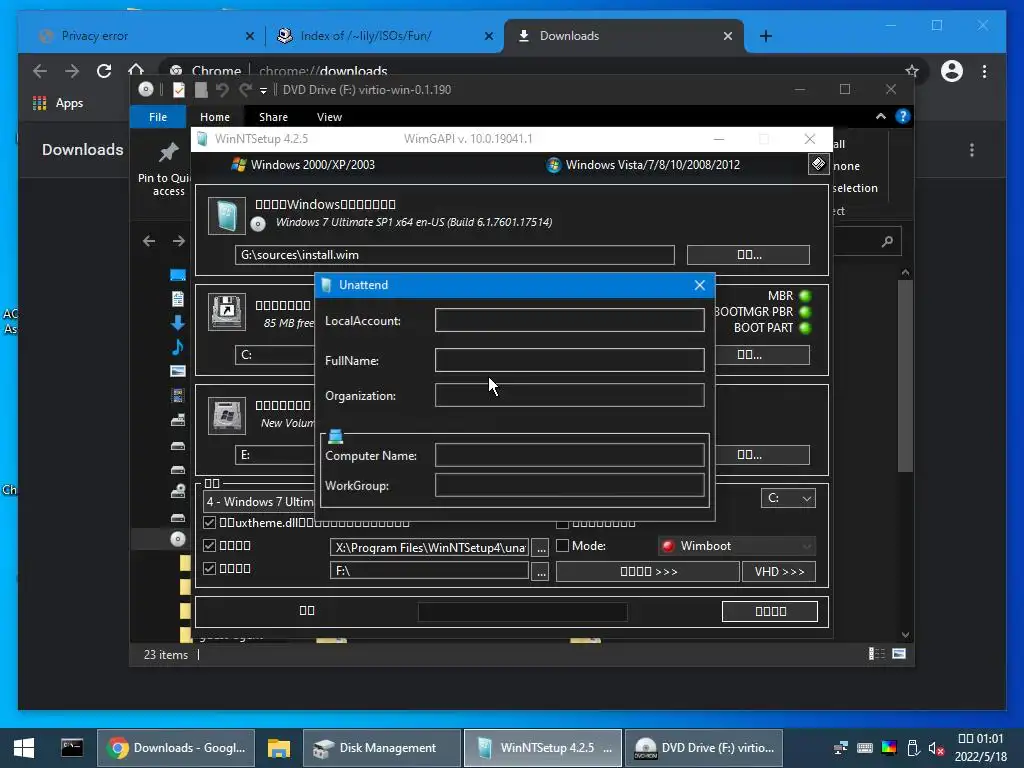Screen dimensions: 1024x768
Task: Close the Unattend dialog
Action: point(699,285)
